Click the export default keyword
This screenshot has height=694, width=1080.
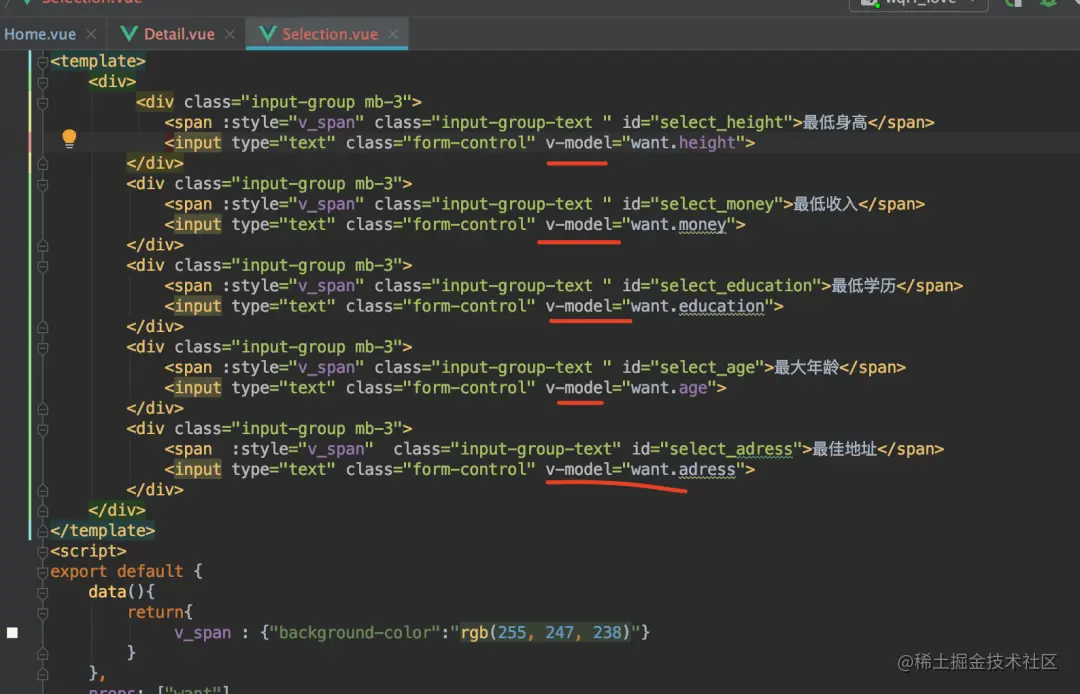(116, 571)
